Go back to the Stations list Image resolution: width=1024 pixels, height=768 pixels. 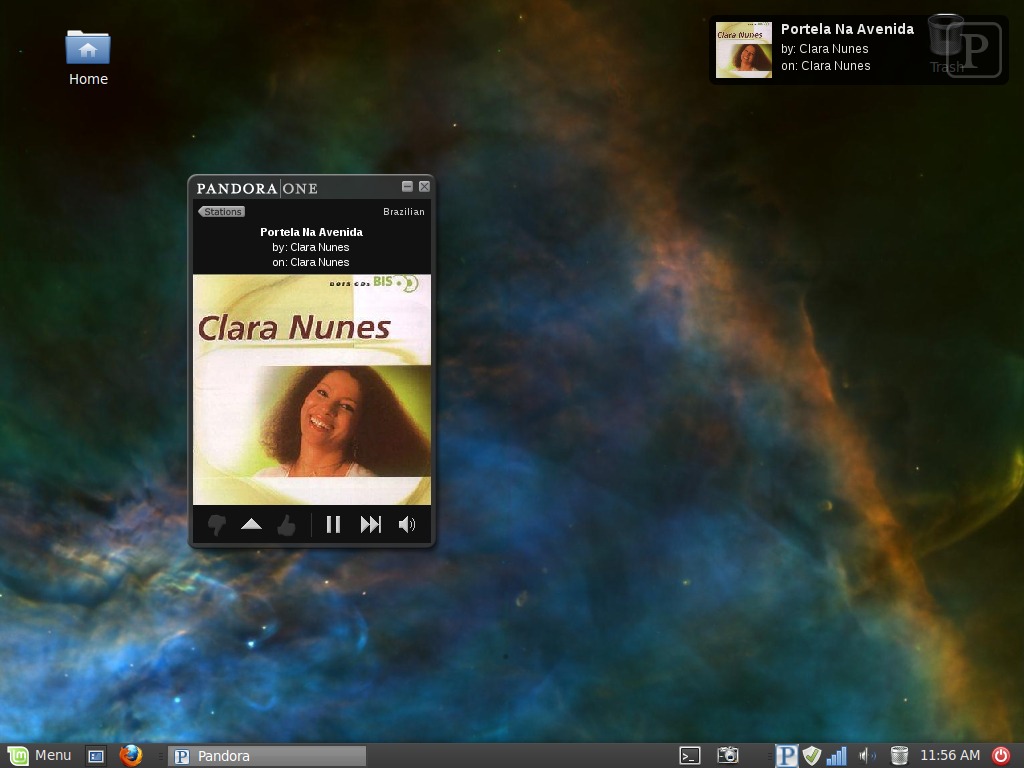[221, 212]
